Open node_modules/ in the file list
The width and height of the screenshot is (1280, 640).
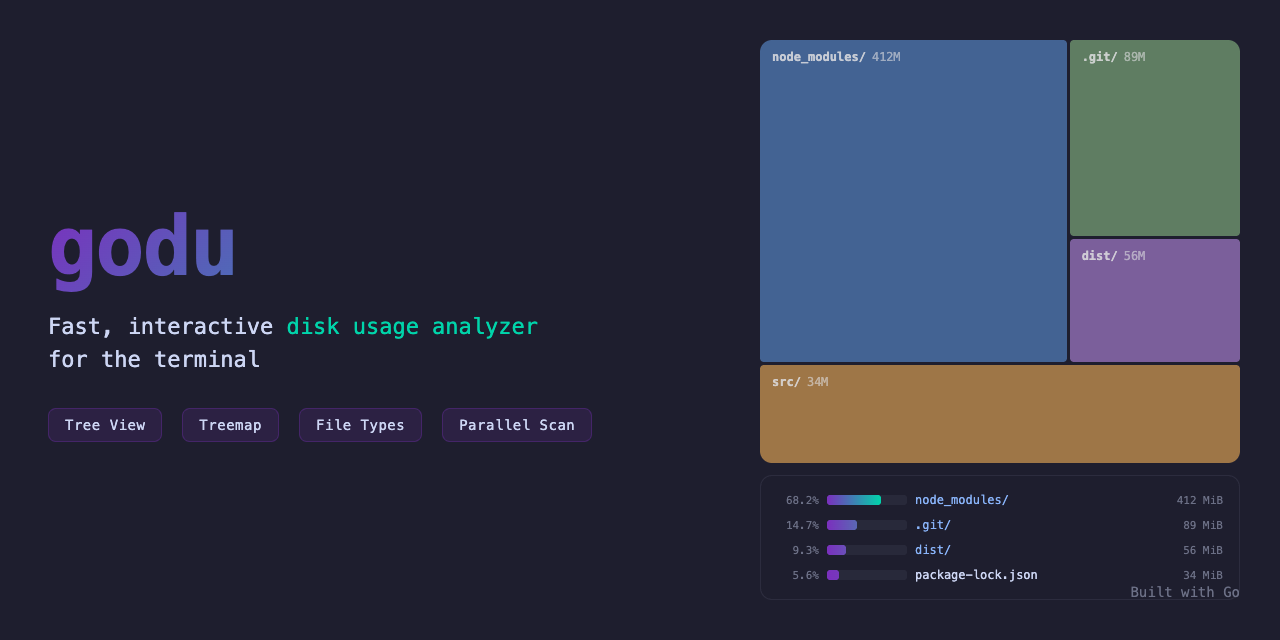(962, 500)
